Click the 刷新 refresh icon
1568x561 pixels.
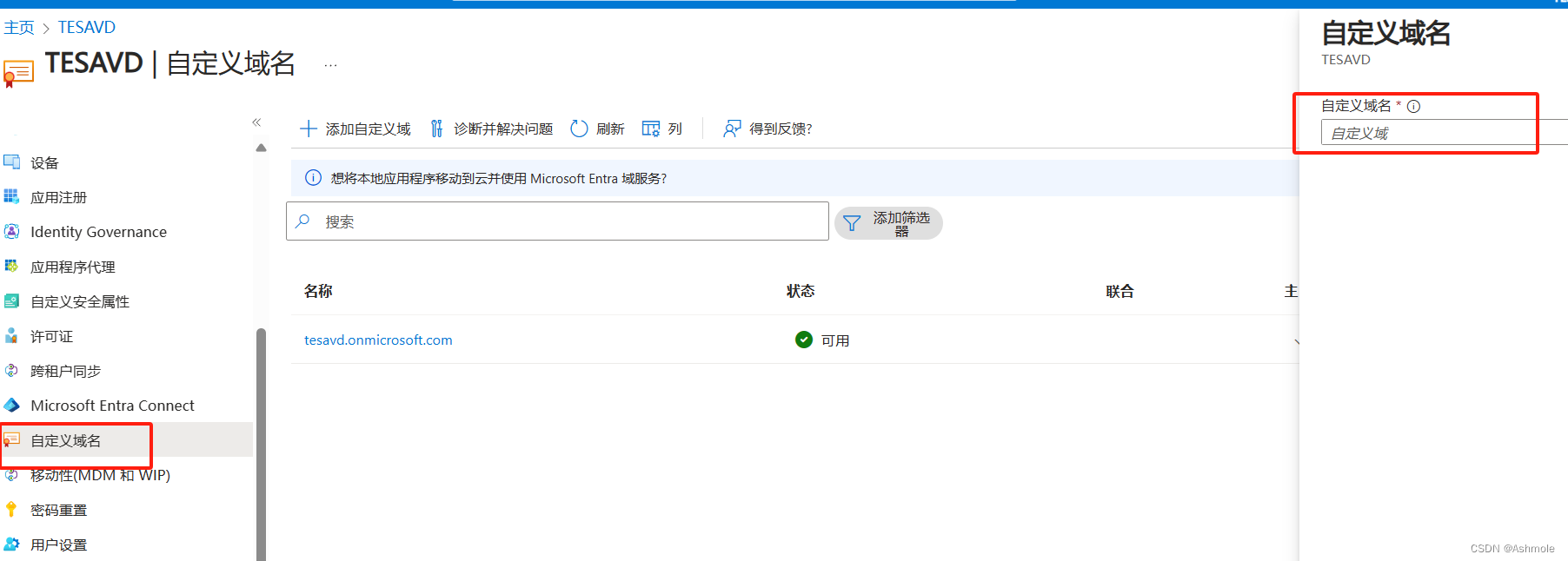point(579,129)
